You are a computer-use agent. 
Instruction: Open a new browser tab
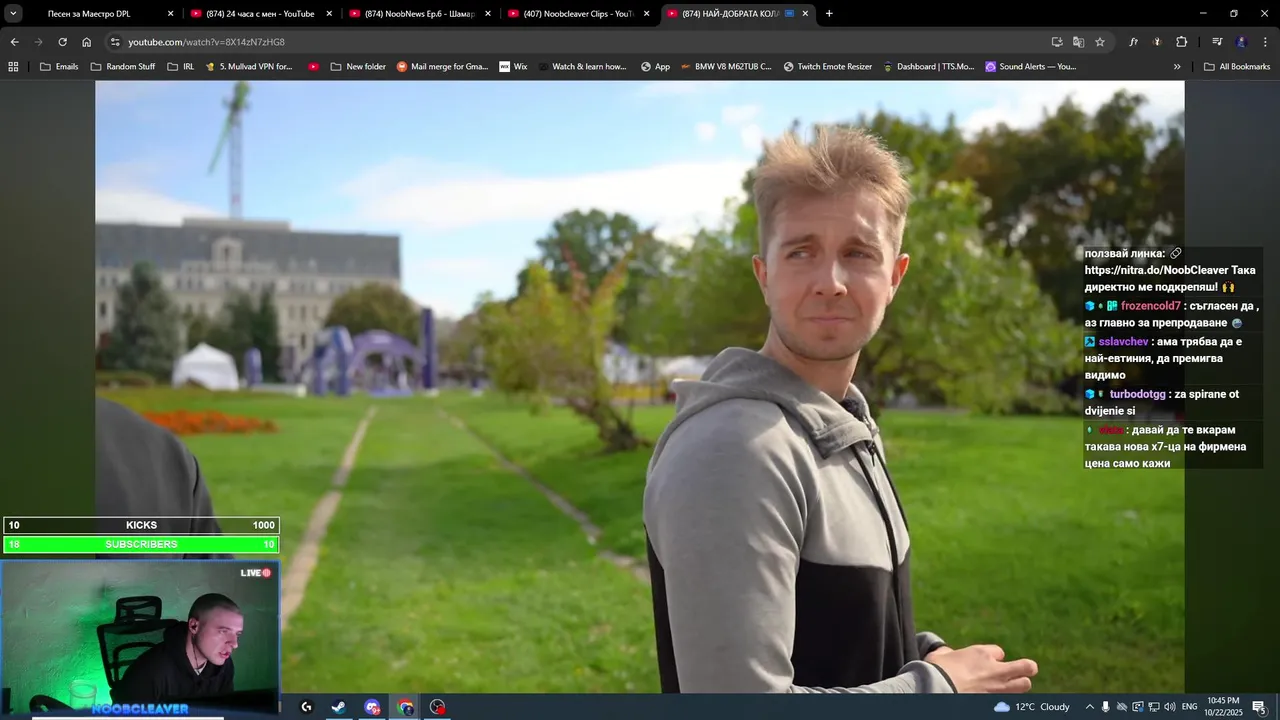829,14
